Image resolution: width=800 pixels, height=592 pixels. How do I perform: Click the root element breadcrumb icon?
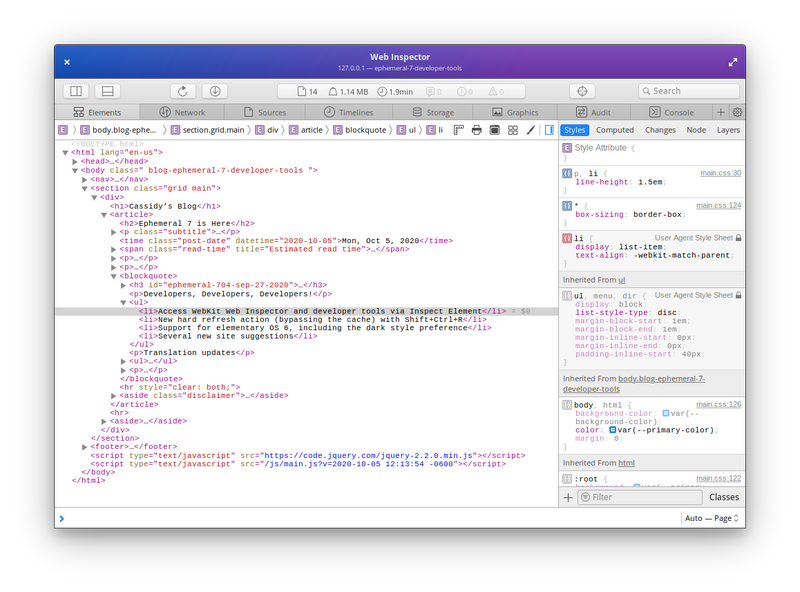pyautogui.click(x=63, y=130)
